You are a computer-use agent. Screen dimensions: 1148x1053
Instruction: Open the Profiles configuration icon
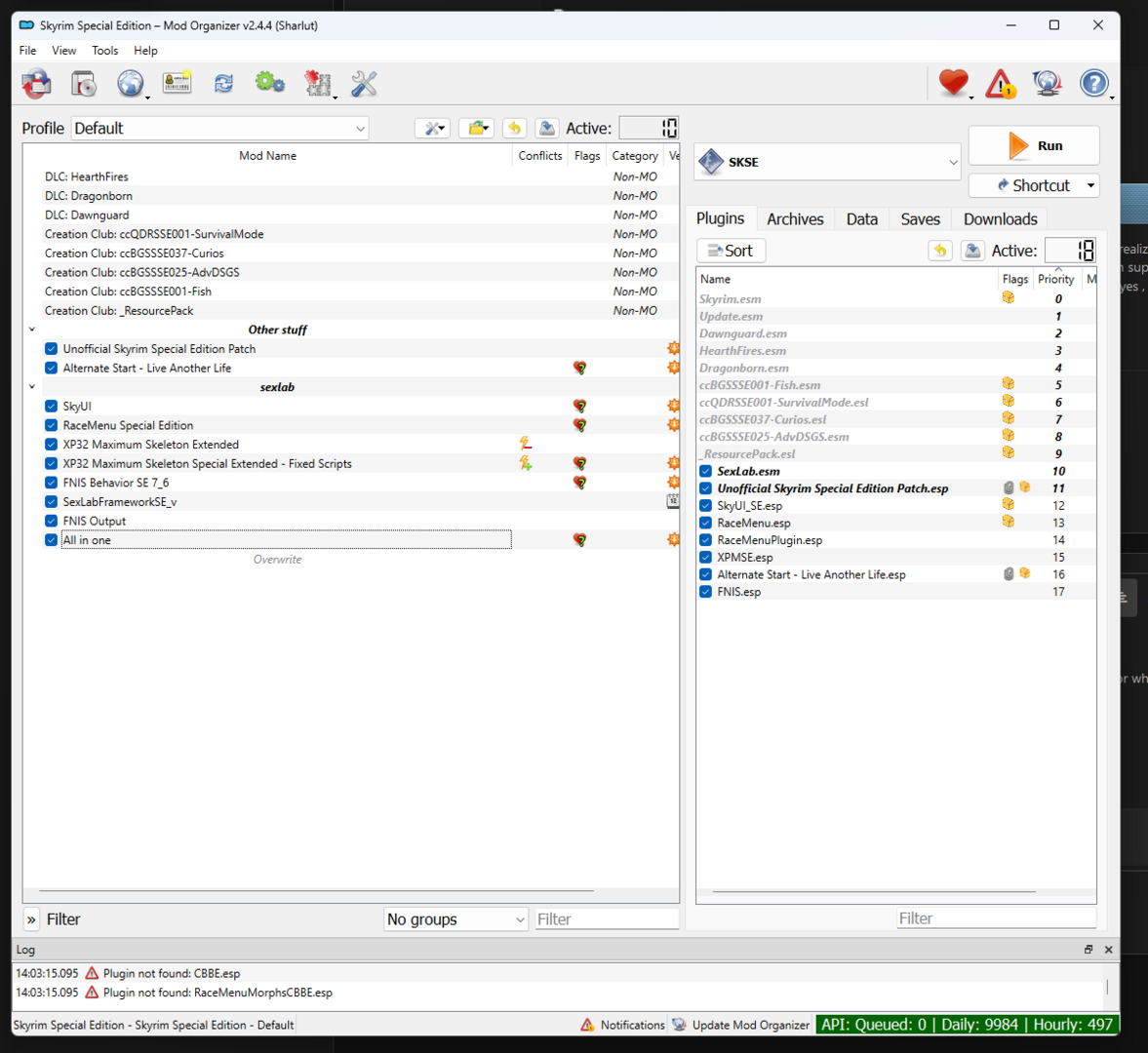pyautogui.click(x=177, y=84)
